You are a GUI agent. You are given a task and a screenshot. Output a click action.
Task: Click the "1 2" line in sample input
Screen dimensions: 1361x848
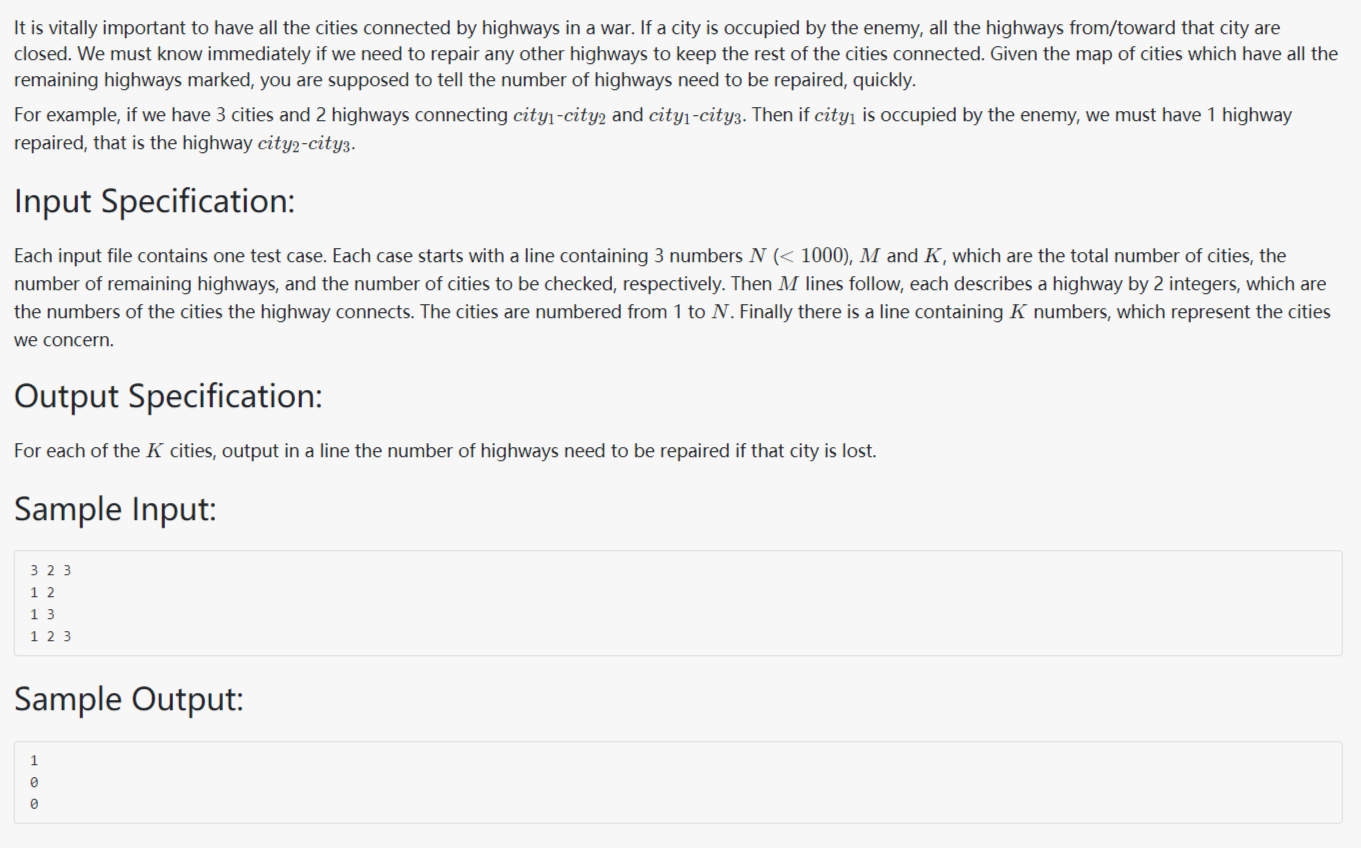tap(42, 593)
